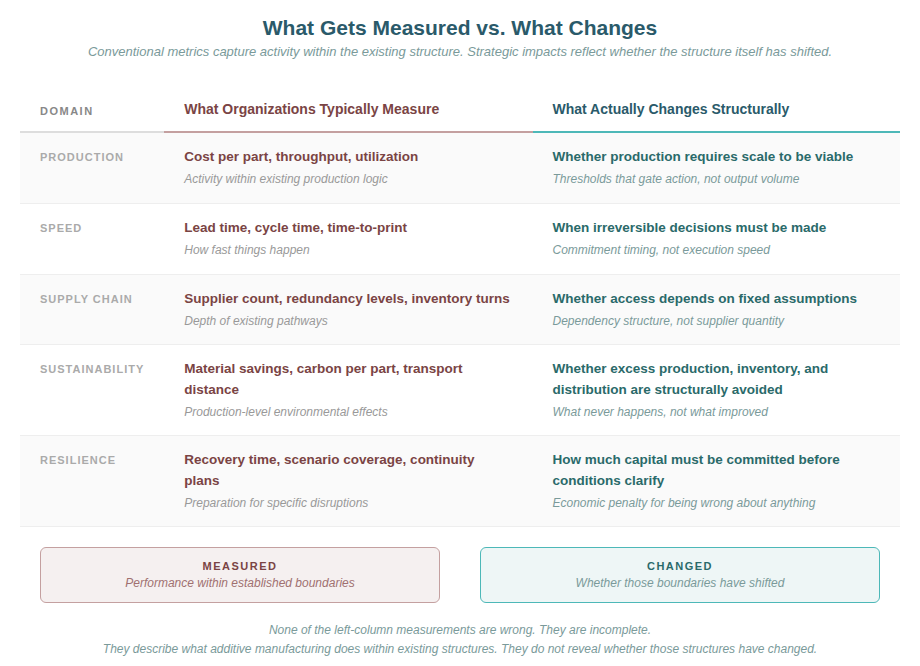Screen dimensions: 920x666
Task: Click the "What Gets Measured vs. What Changes" title
Action: (460, 28)
